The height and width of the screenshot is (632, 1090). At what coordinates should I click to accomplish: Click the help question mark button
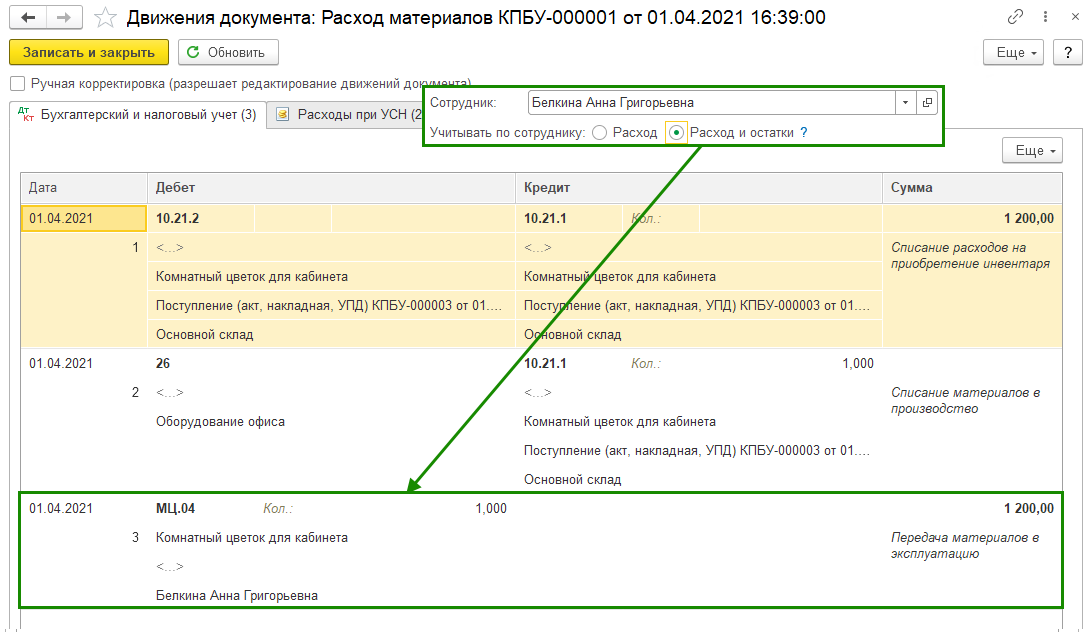1066,53
